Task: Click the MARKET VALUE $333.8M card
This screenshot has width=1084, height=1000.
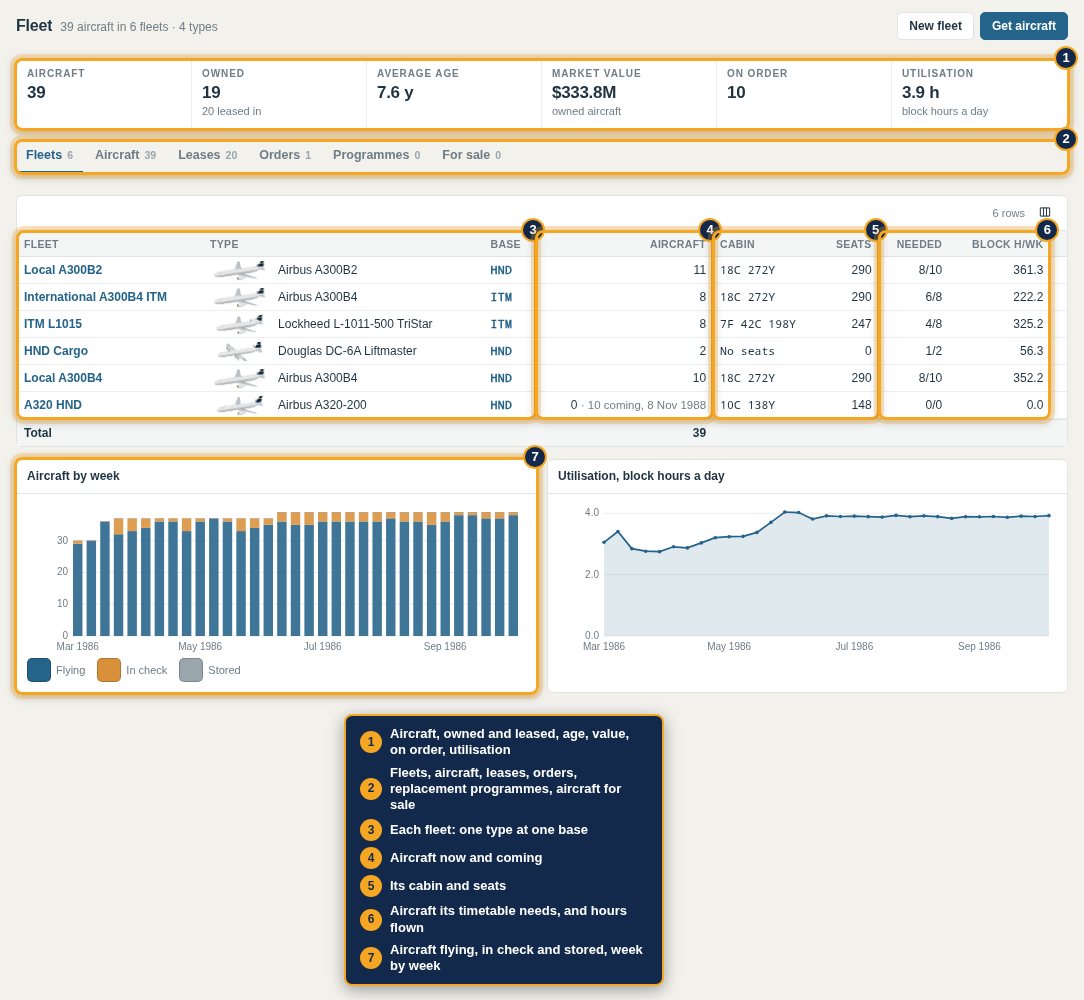Action: (x=628, y=94)
